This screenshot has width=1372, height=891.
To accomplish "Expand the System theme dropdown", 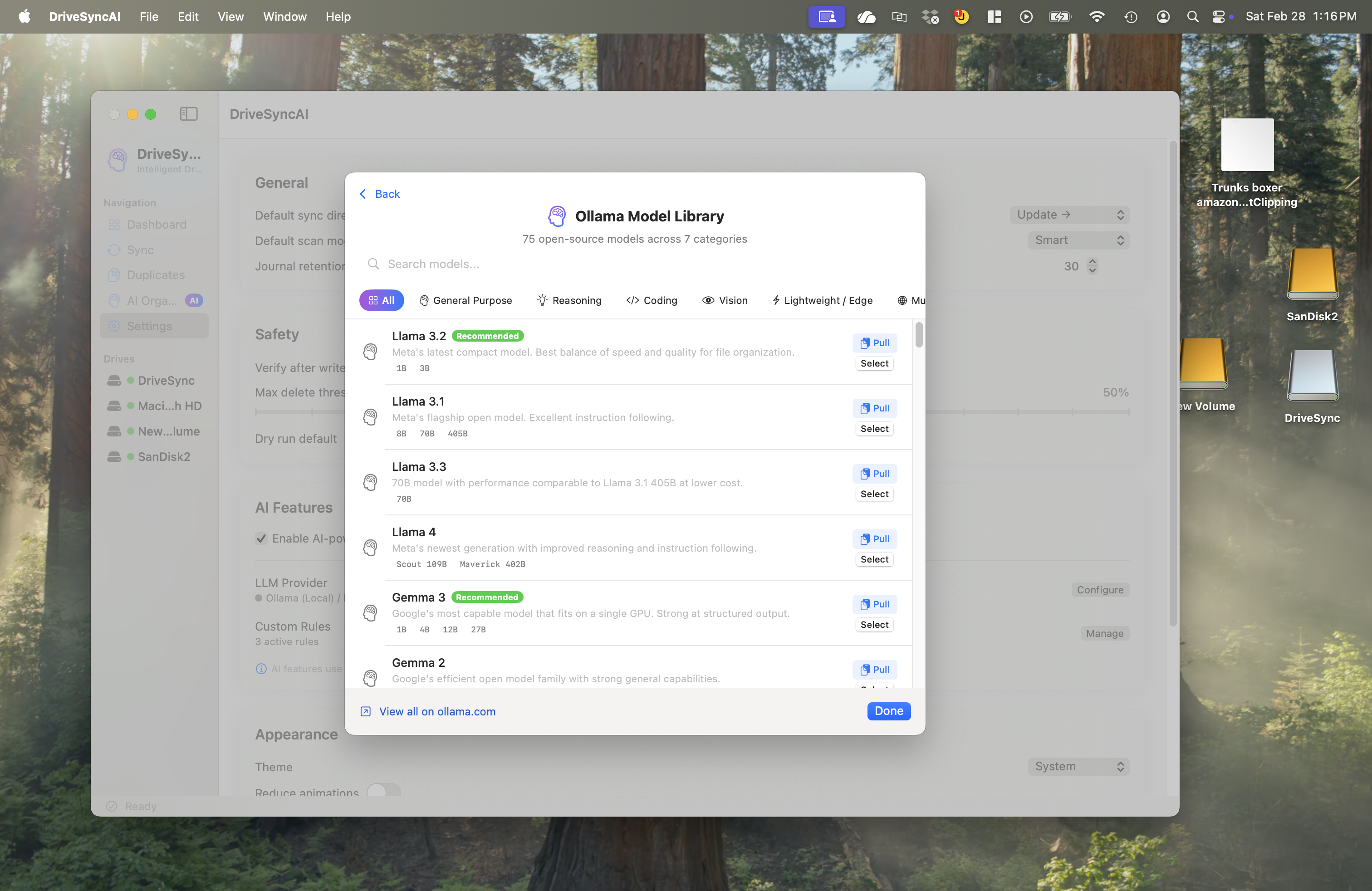I will pyautogui.click(x=1078, y=767).
